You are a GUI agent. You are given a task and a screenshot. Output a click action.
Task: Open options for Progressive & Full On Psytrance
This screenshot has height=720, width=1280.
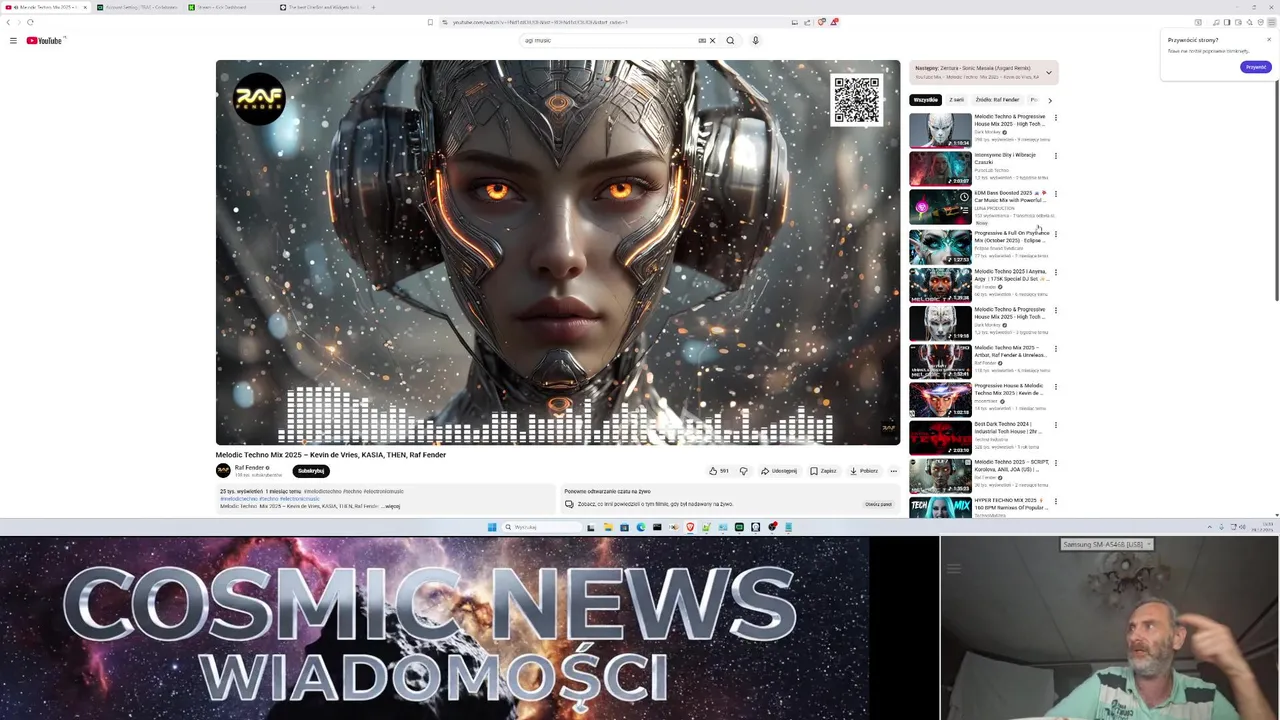click(x=1055, y=234)
